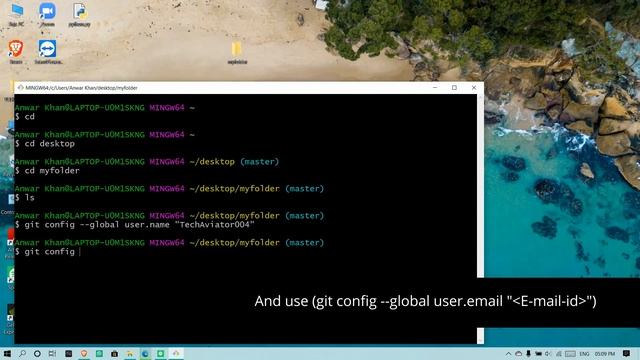Viewport: 640px width, 360px height.
Task: Launch the TeamViewer desktop shortcut
Action: click(x=48, y=51)
